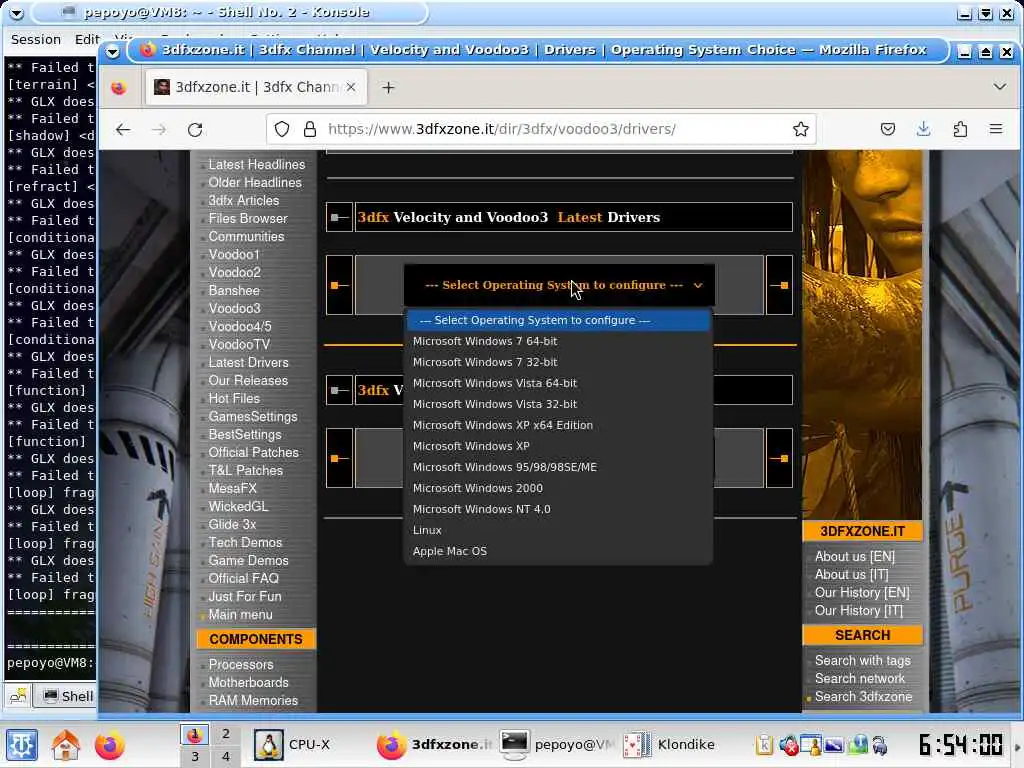The image size is (1024, 768).
Task: Choose Microsoft Windows 7 32-bit option
Action: click(x=558, y=362)
